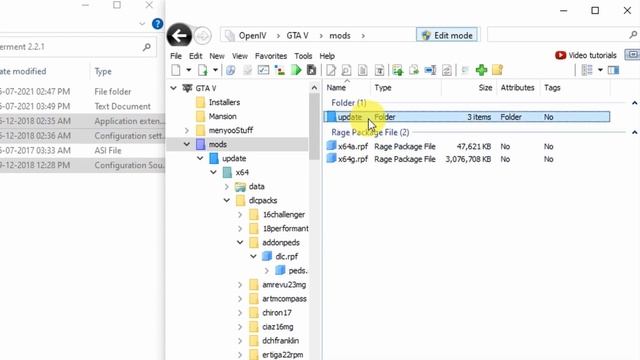Open the File menu
Viewport: 640px width, 360px height.
(176, 56)
